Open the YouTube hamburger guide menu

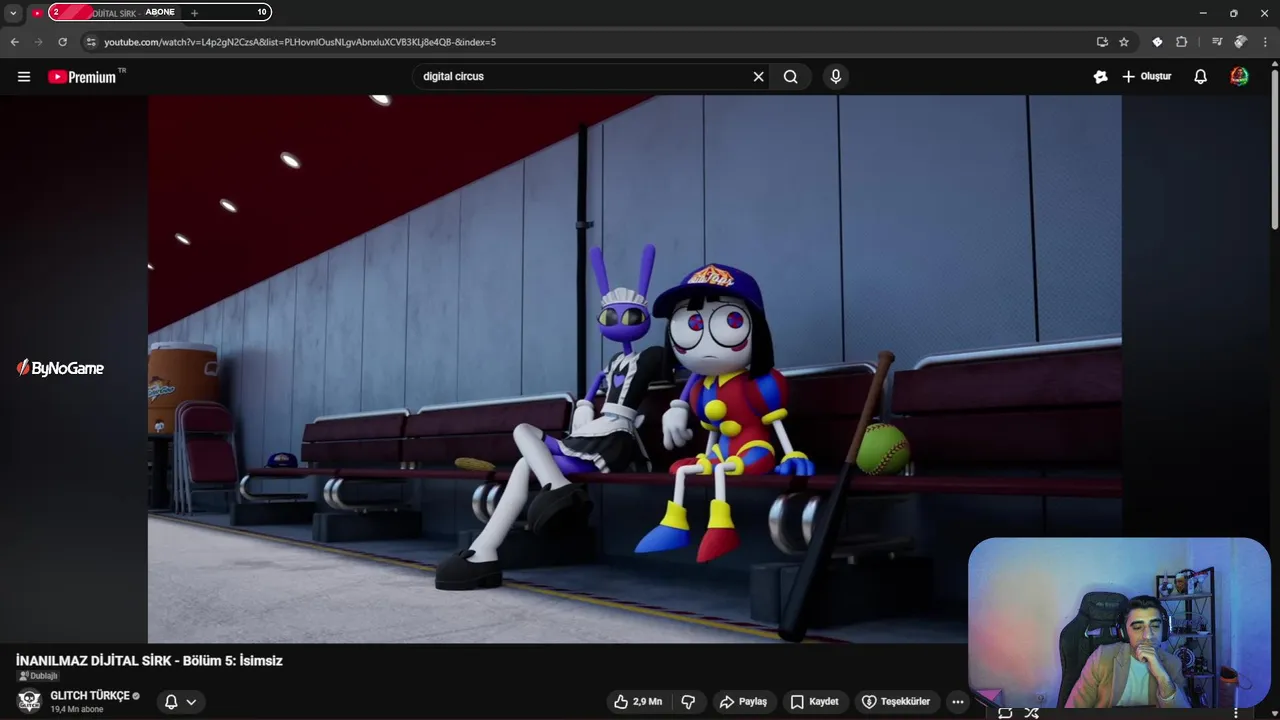tap(24, 77)
